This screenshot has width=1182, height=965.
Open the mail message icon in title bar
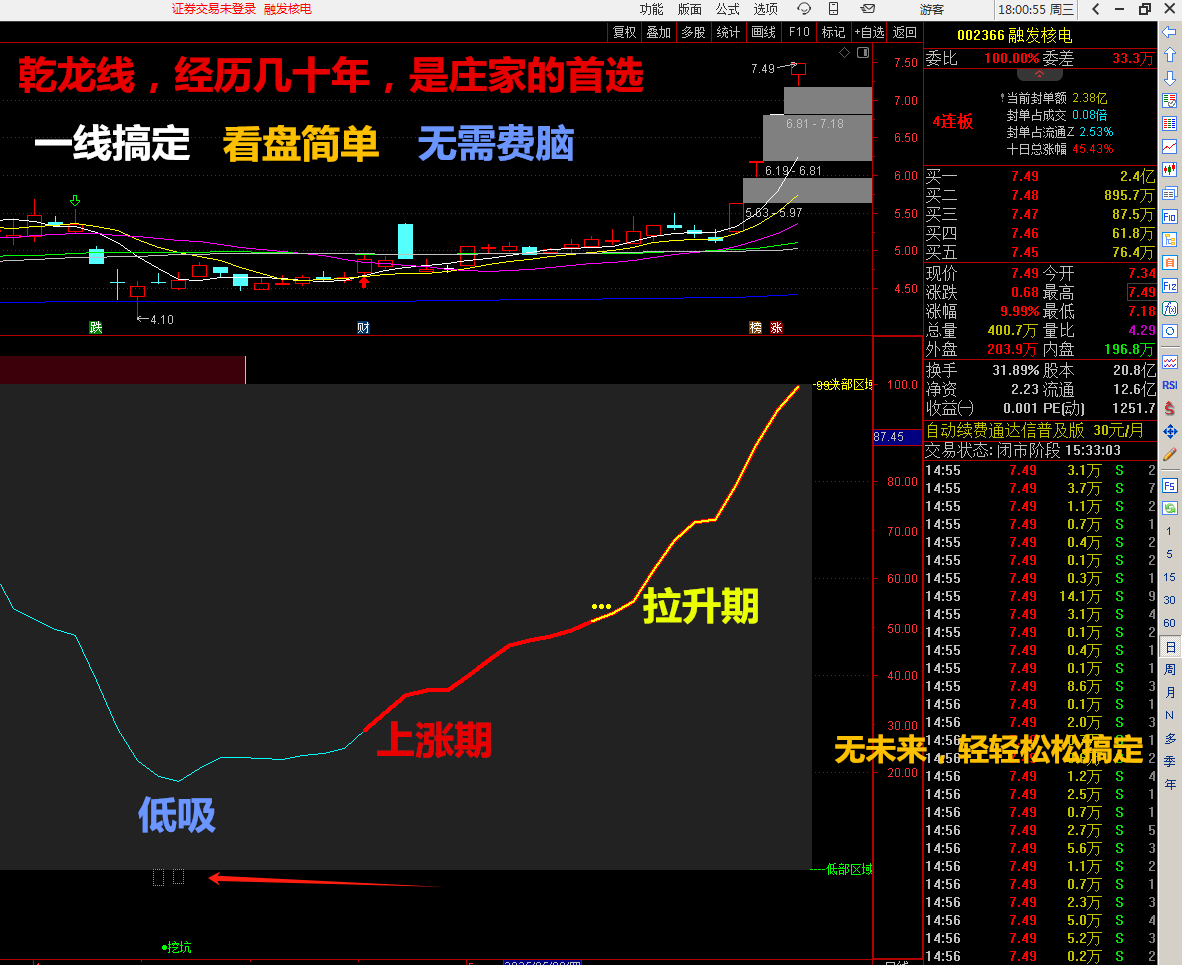click(868, 9)
